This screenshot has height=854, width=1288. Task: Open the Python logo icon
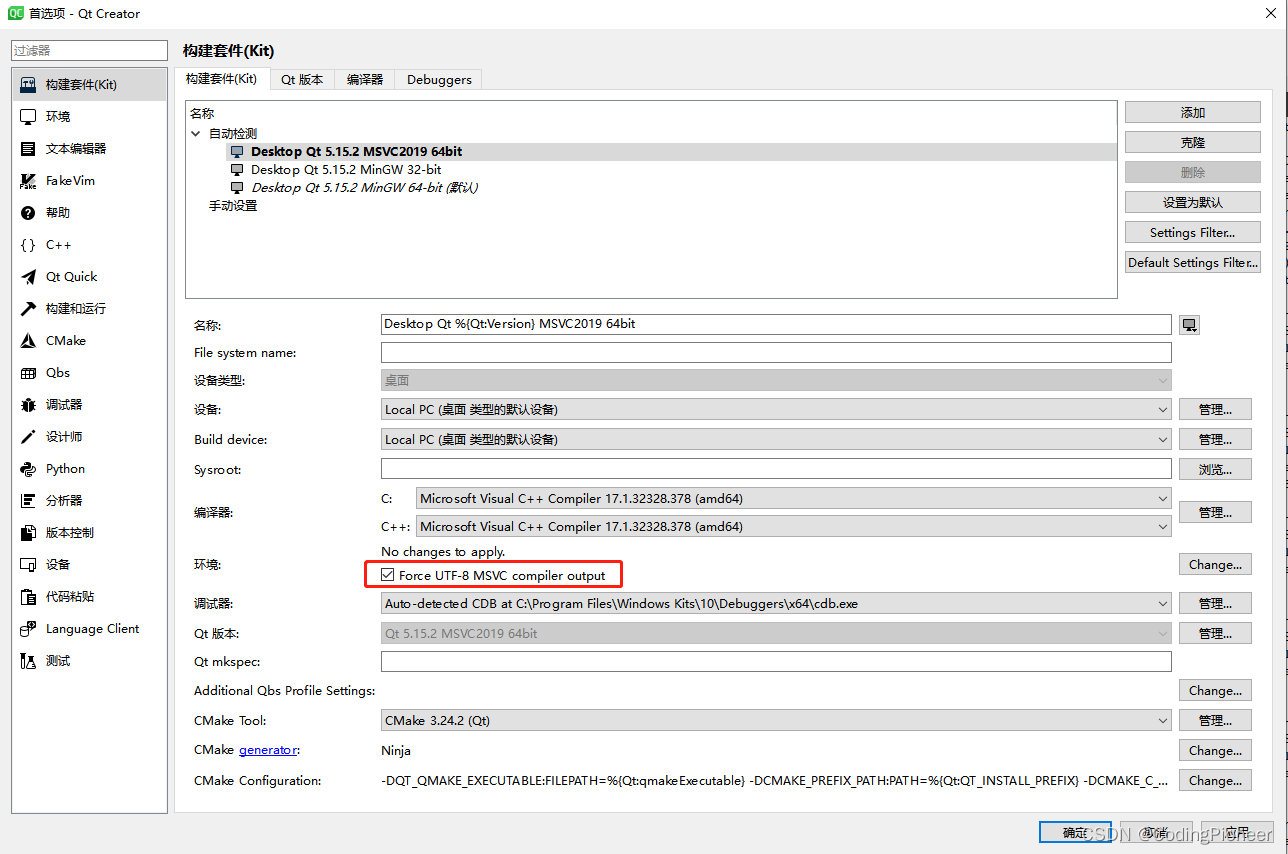pyautogui.click(x=28, y=469)
